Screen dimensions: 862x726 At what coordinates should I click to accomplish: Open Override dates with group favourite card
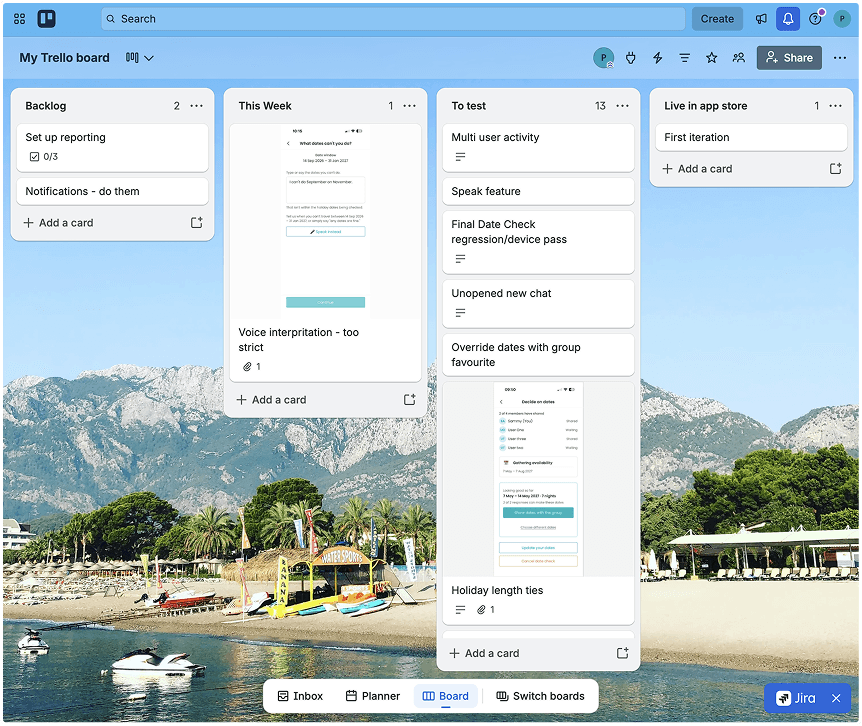point(538,354)
